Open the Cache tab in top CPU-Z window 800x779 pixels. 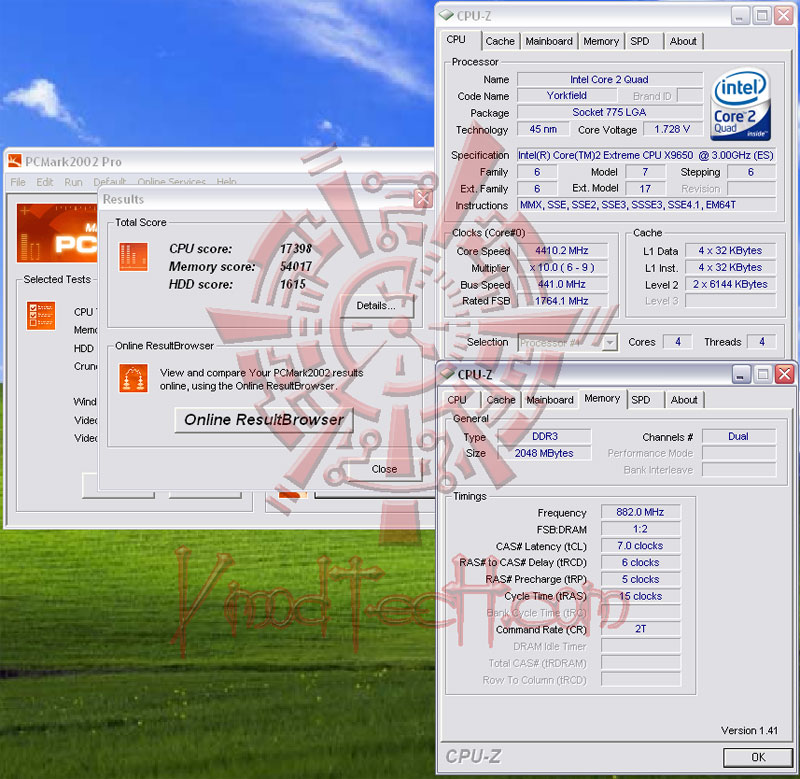pos(500,41)
